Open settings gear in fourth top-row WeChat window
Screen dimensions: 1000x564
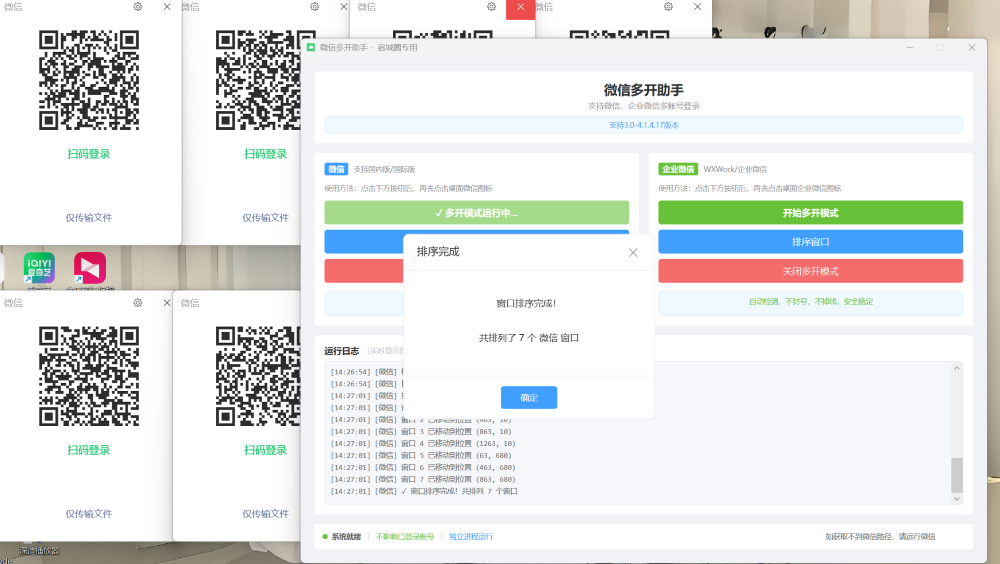668,6
